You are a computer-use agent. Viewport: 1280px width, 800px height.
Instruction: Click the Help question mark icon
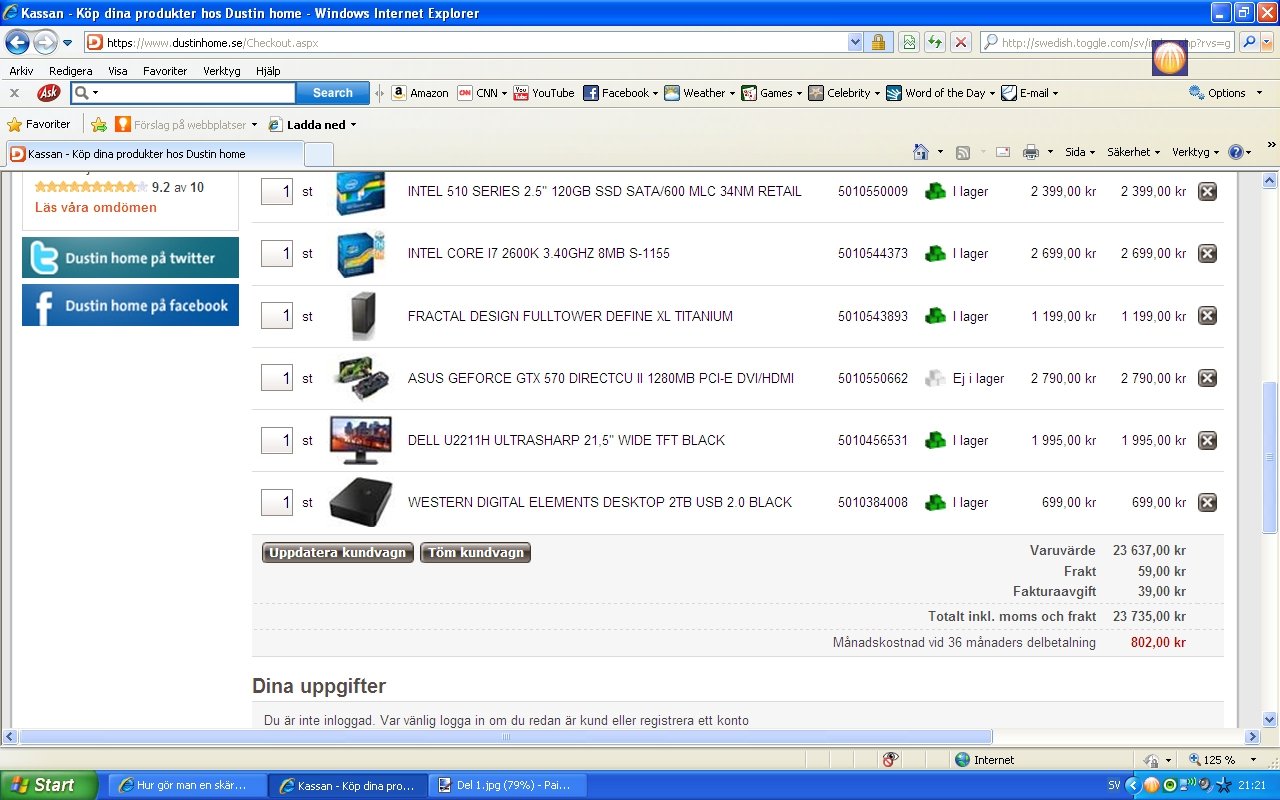click(1235, 152)
